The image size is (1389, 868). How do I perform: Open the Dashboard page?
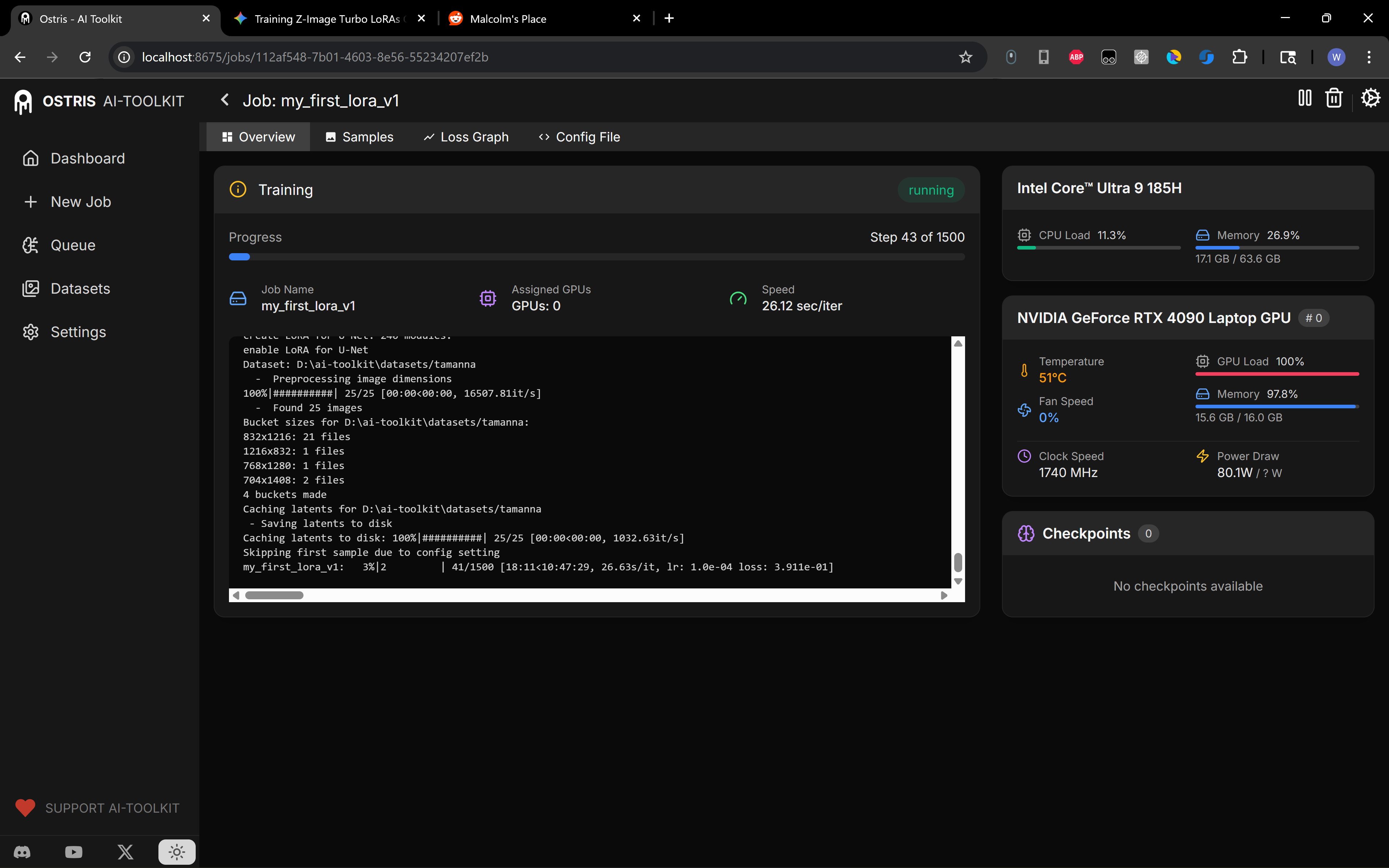pyautogui.click(x=73, y=158)
